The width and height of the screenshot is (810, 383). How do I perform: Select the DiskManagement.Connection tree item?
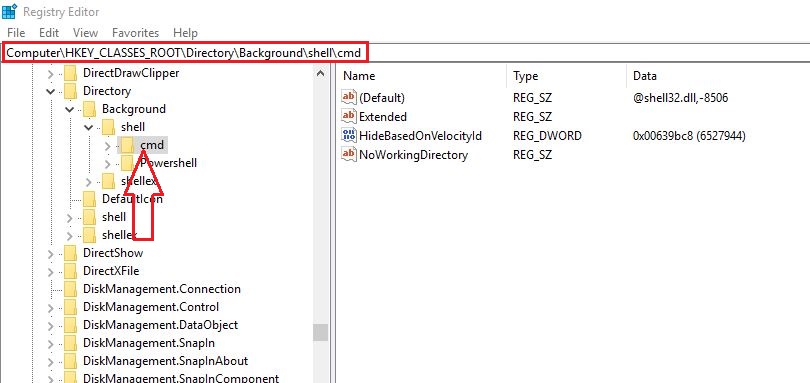162,289
